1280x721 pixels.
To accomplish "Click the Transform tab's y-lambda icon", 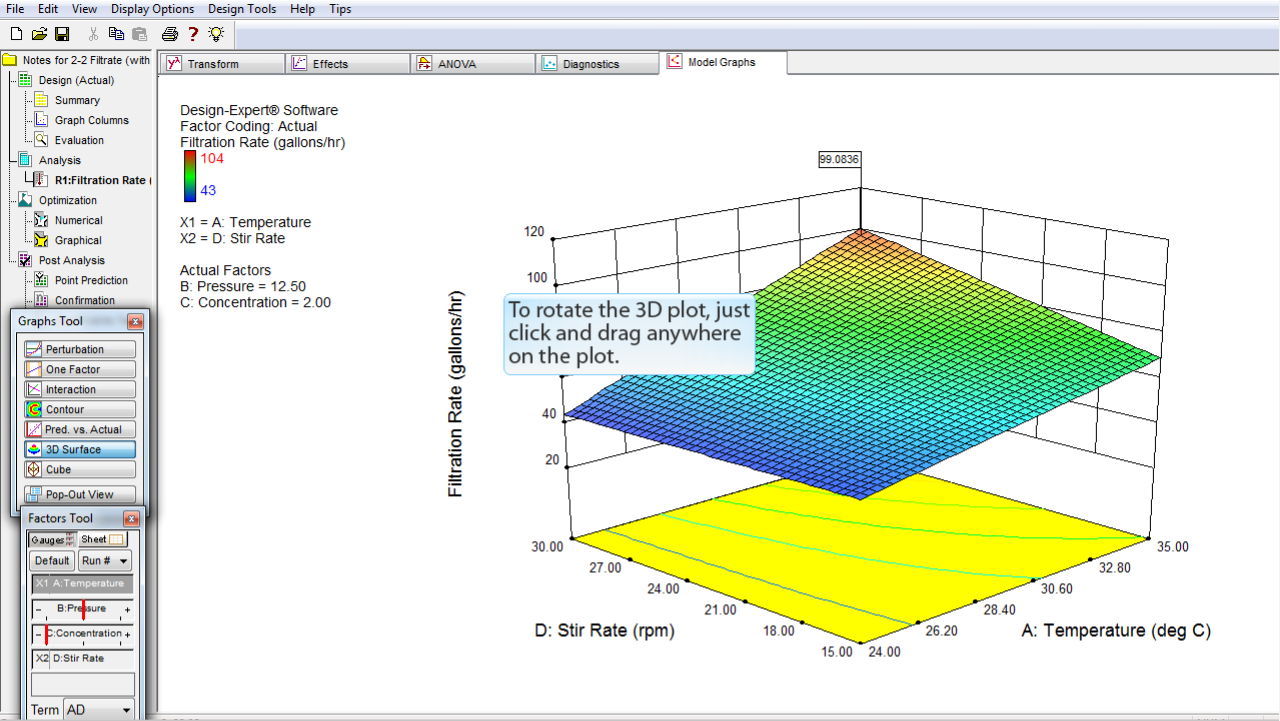I will 174,63.
